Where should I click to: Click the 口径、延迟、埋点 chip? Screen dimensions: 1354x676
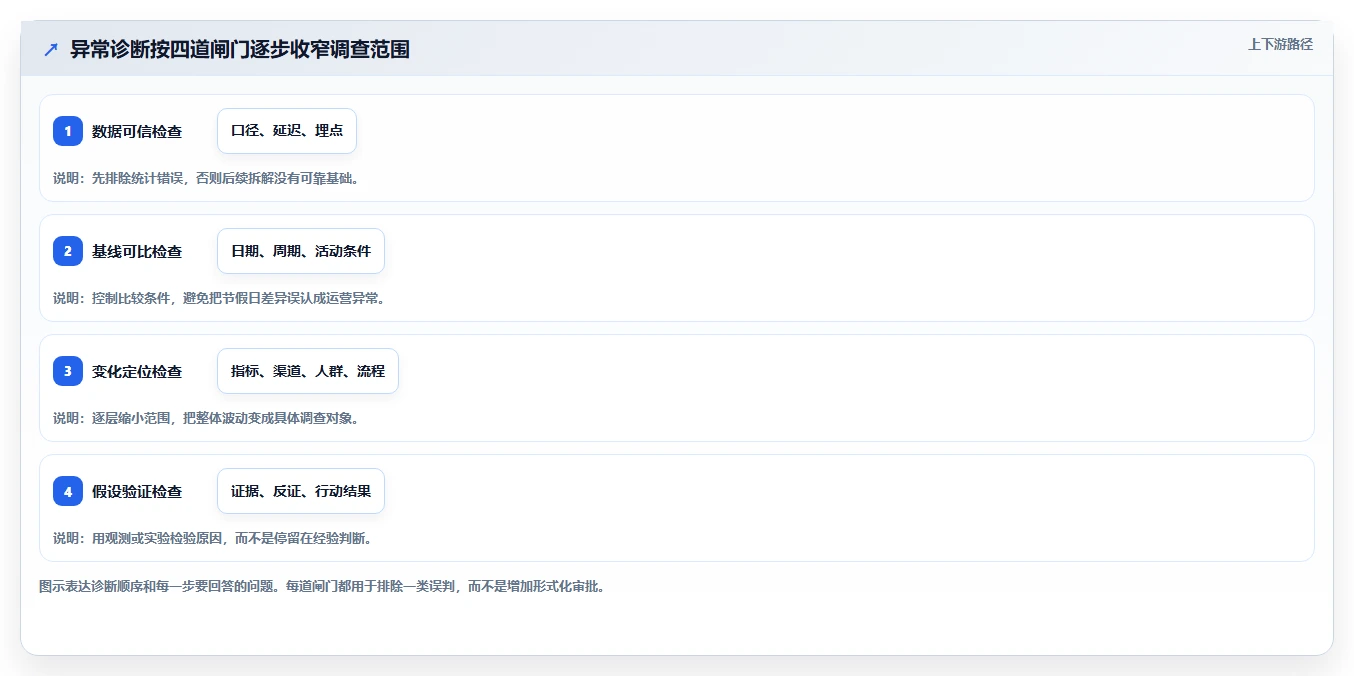(287, 131)
